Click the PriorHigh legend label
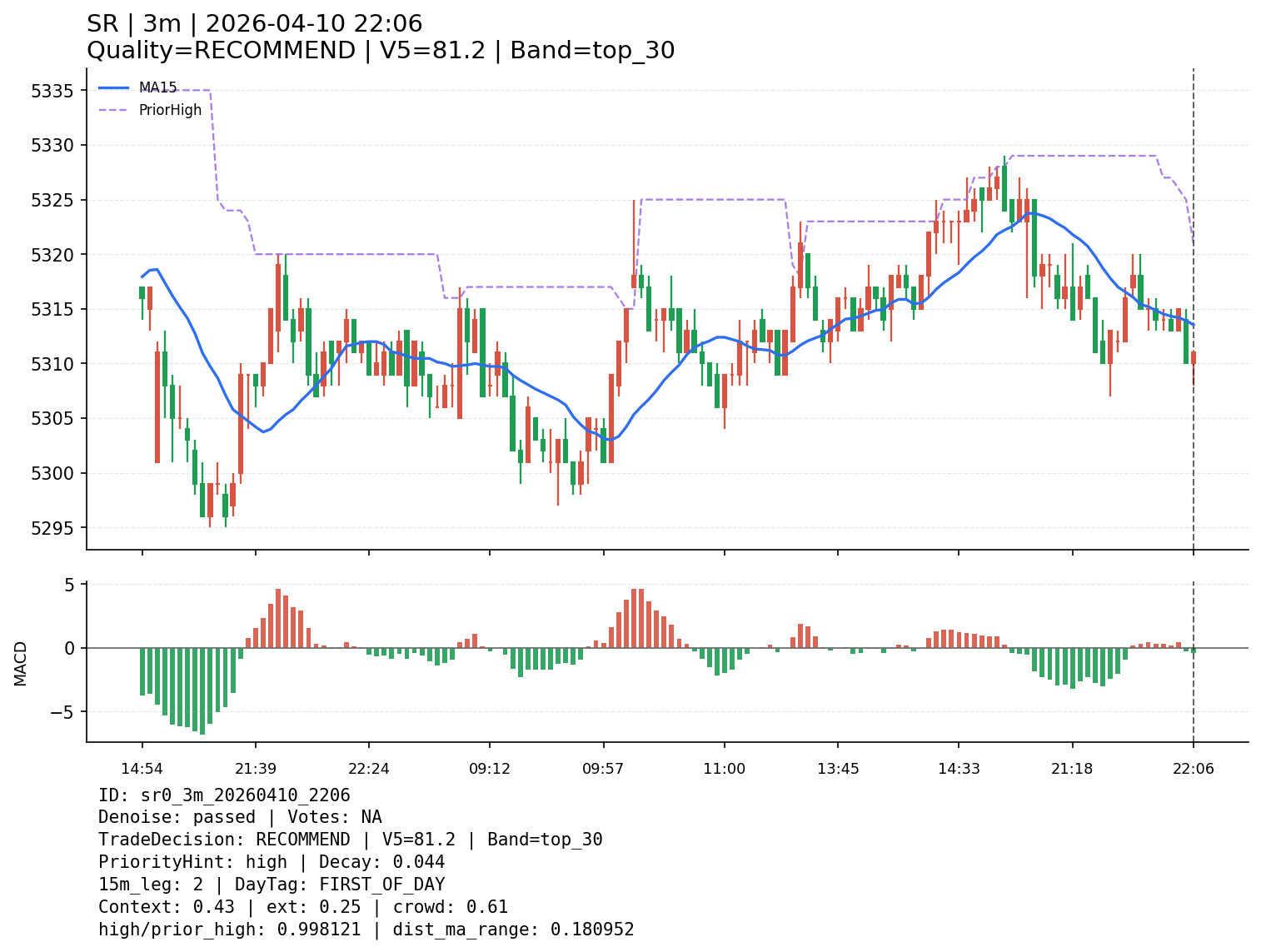 (170, 110)
